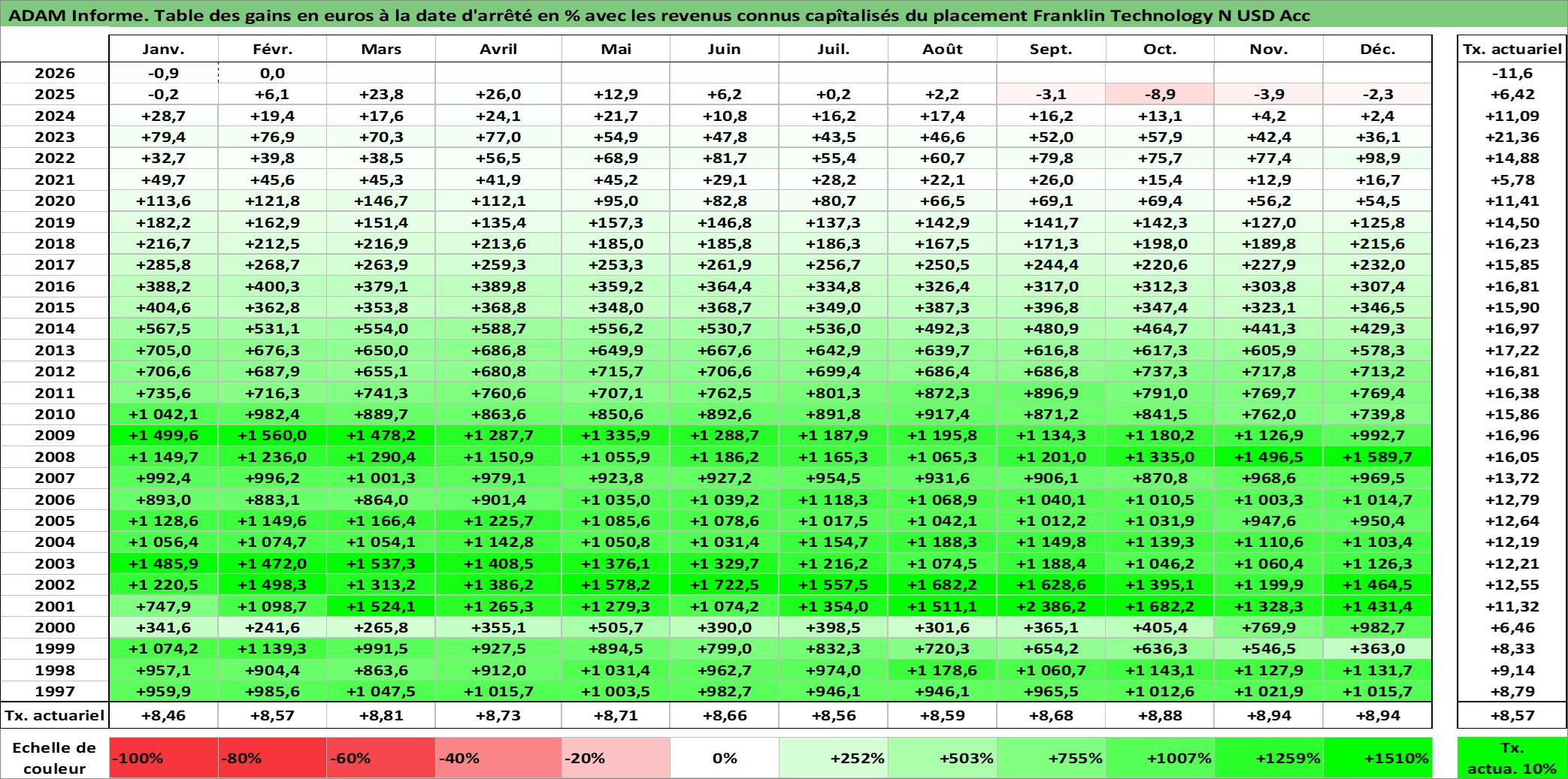
Task: Click the -80% red scale swatch
Action: (x=272, y=758)
